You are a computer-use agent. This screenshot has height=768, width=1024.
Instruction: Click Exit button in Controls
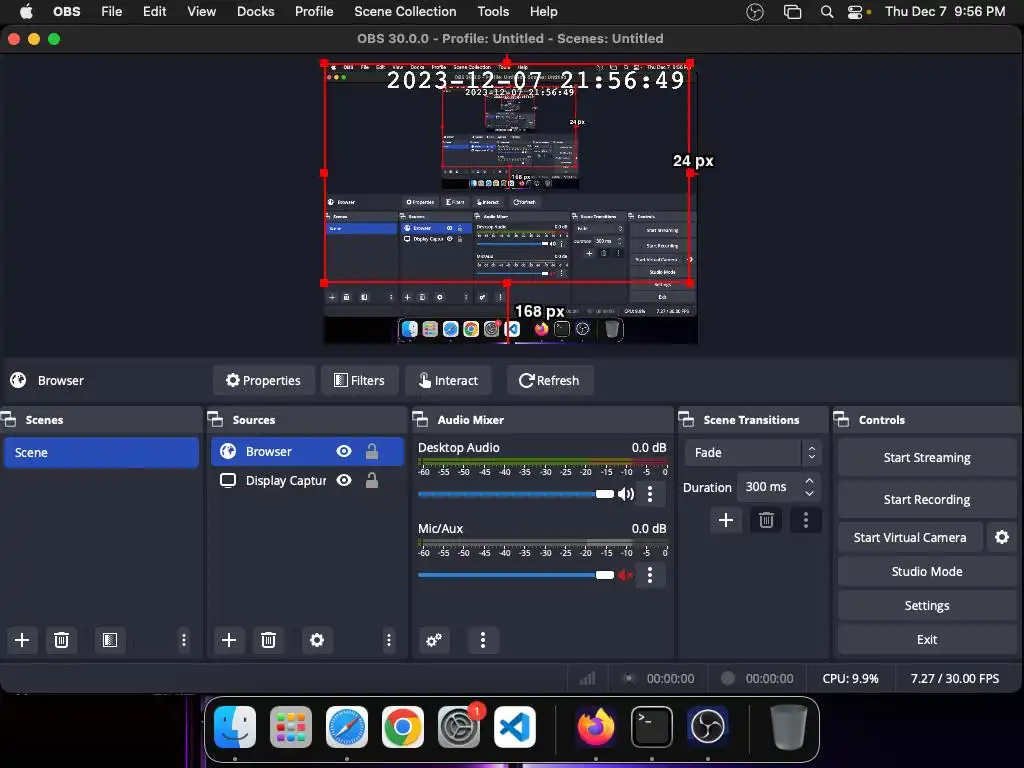click(927, 639)
